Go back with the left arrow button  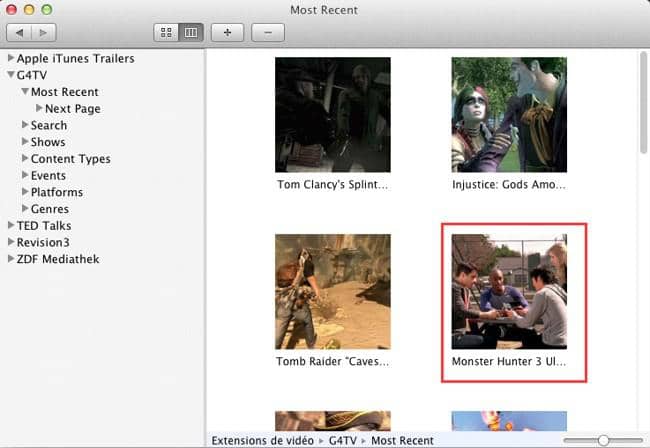(x=19, y=32)
